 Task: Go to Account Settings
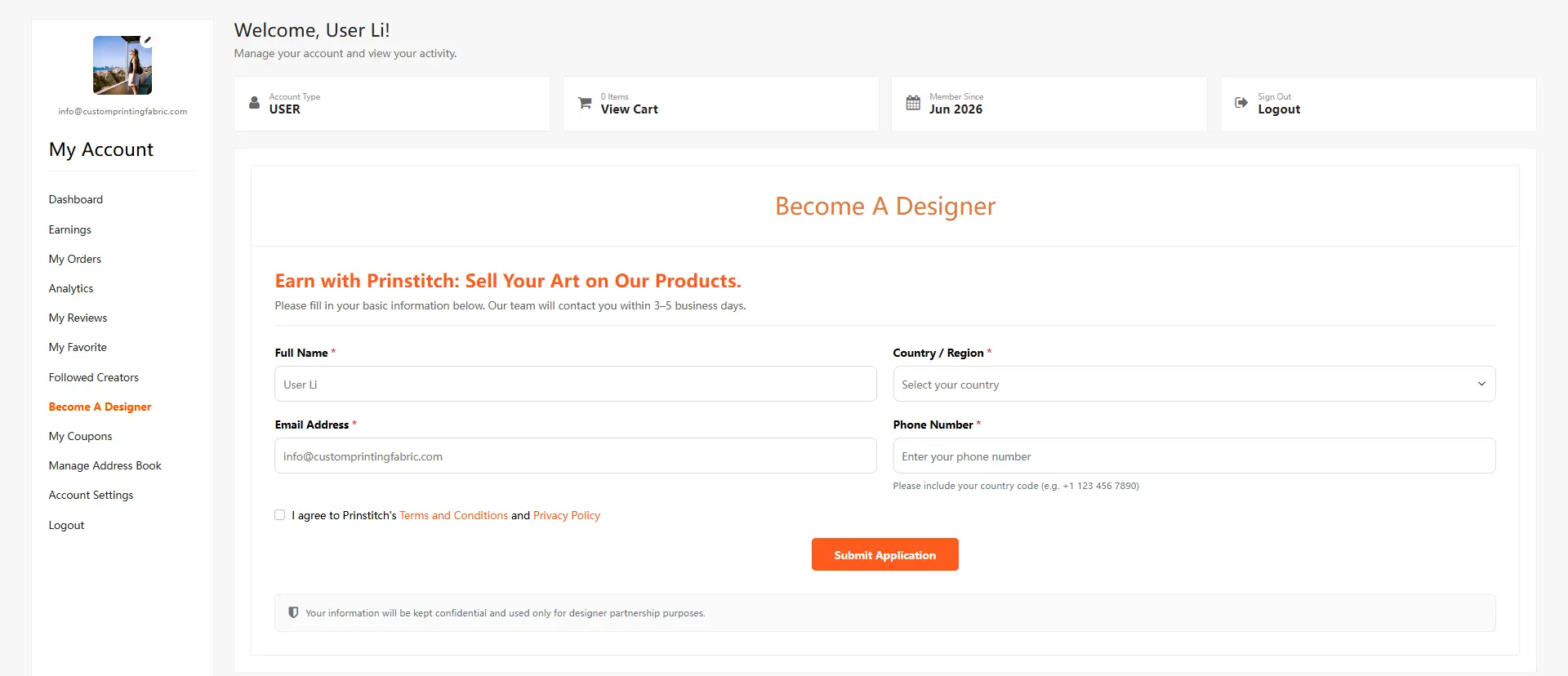click(x=91, y=495)
